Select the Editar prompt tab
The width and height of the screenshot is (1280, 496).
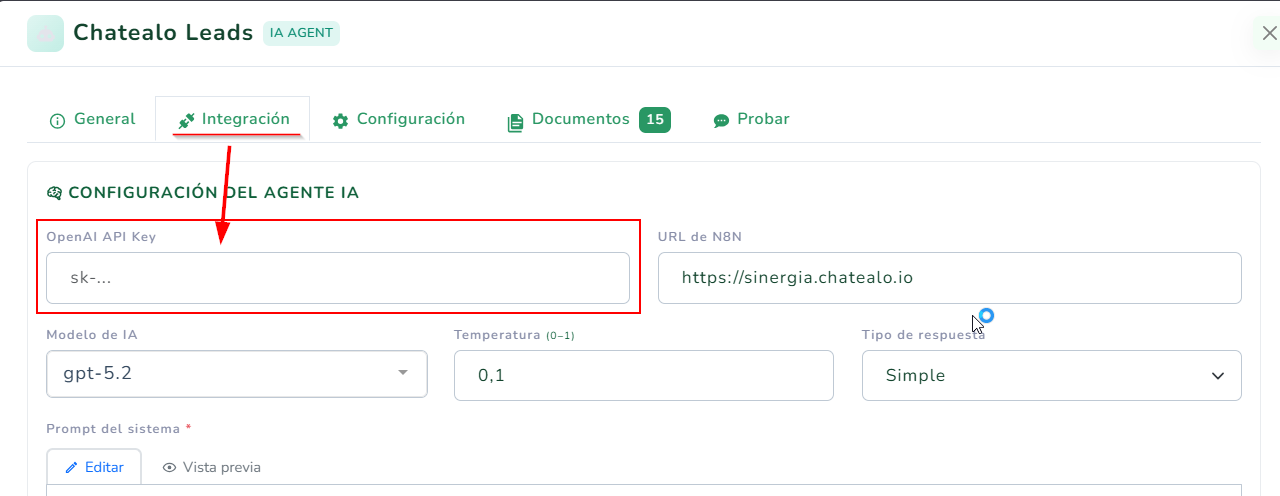point(94,467)
